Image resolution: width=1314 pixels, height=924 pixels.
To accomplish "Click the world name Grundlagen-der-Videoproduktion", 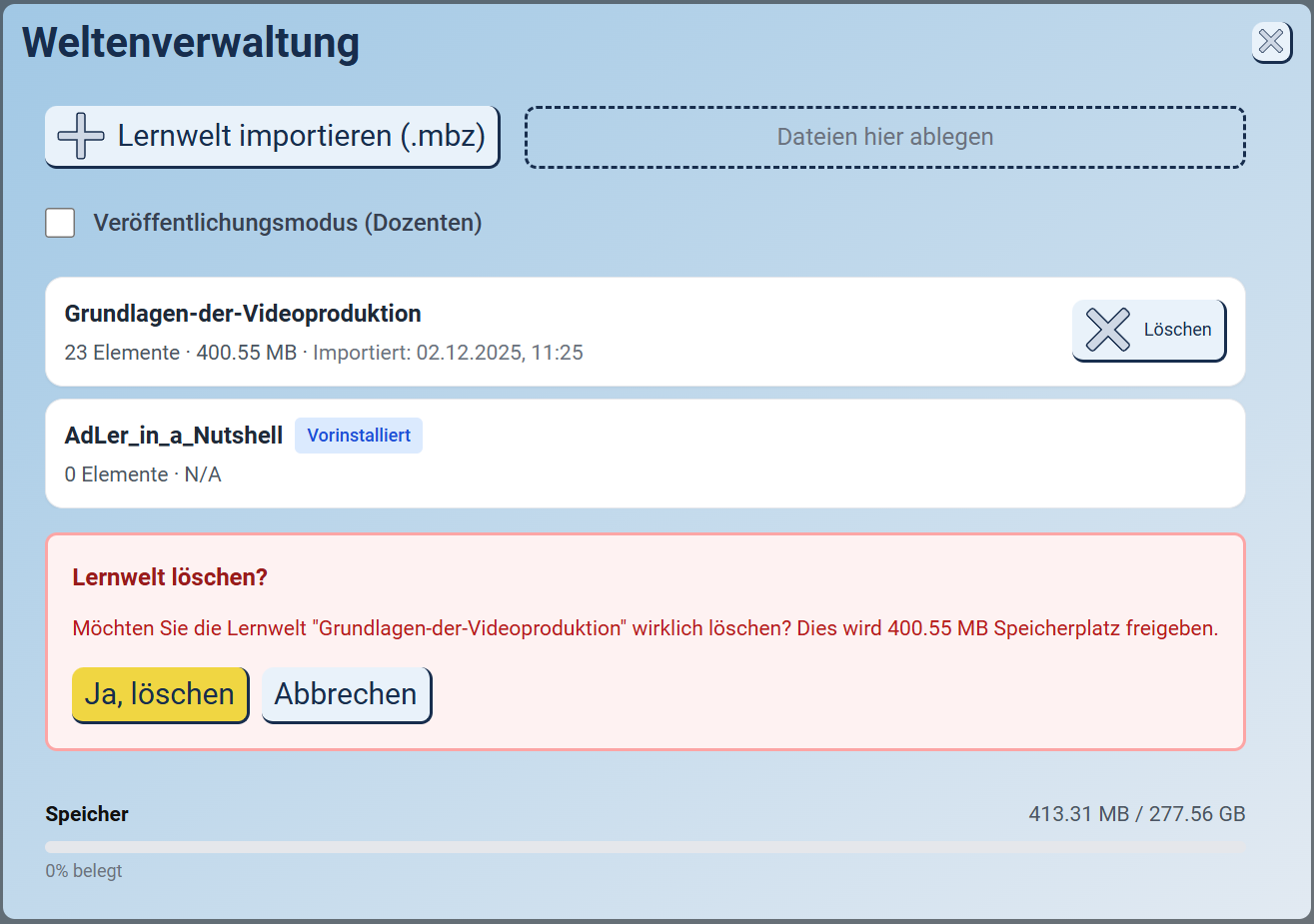I will [x=243, y=313].
